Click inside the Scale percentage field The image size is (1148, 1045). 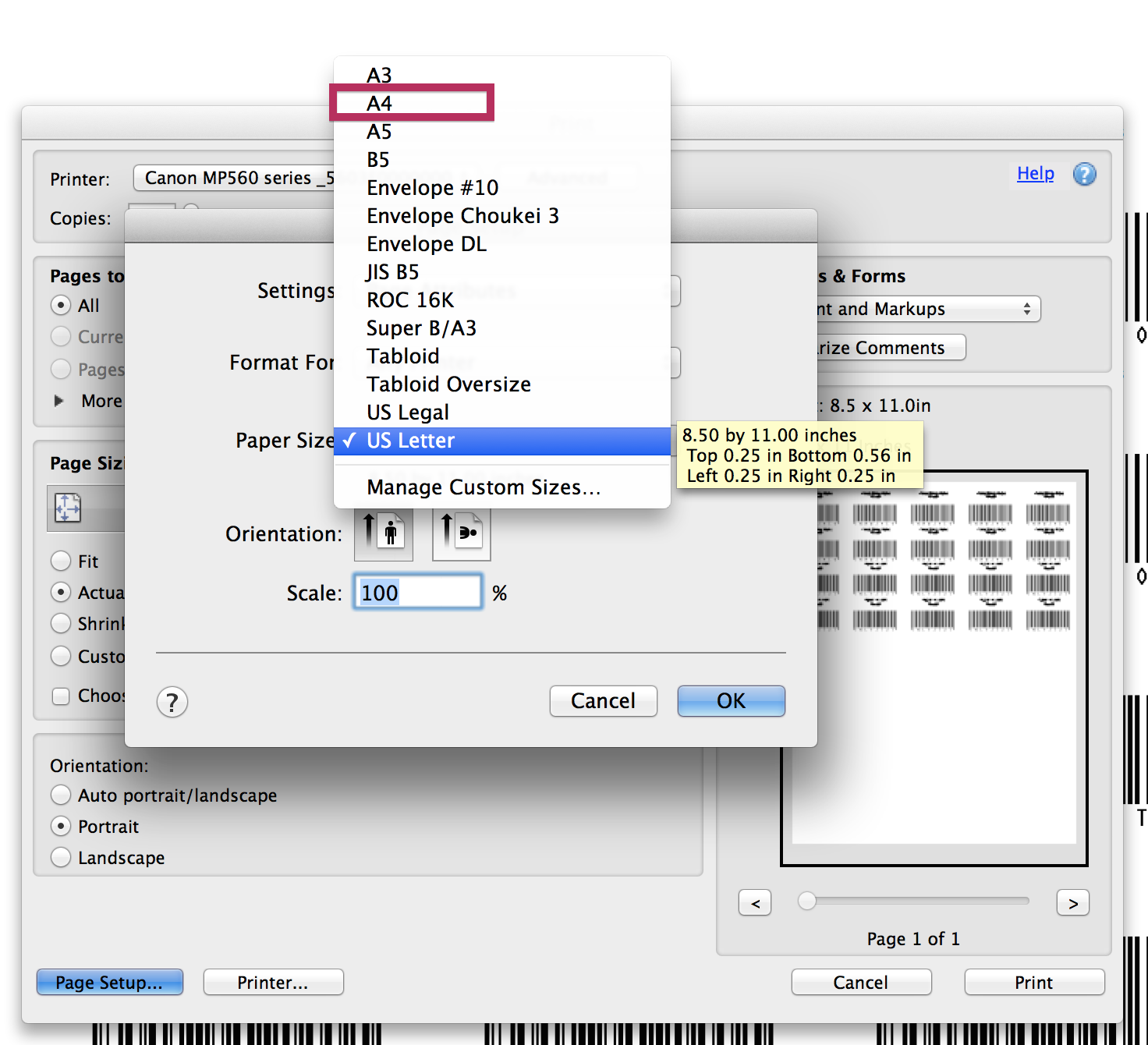point(417,592)
